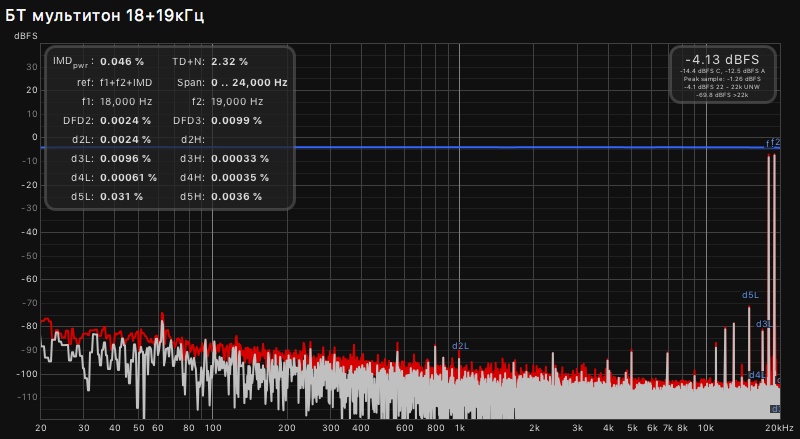The width and height of the screenshot is (800, 439).
Task: Click the 3k tick on the frequency axis
Action: (x=578, y=428)
